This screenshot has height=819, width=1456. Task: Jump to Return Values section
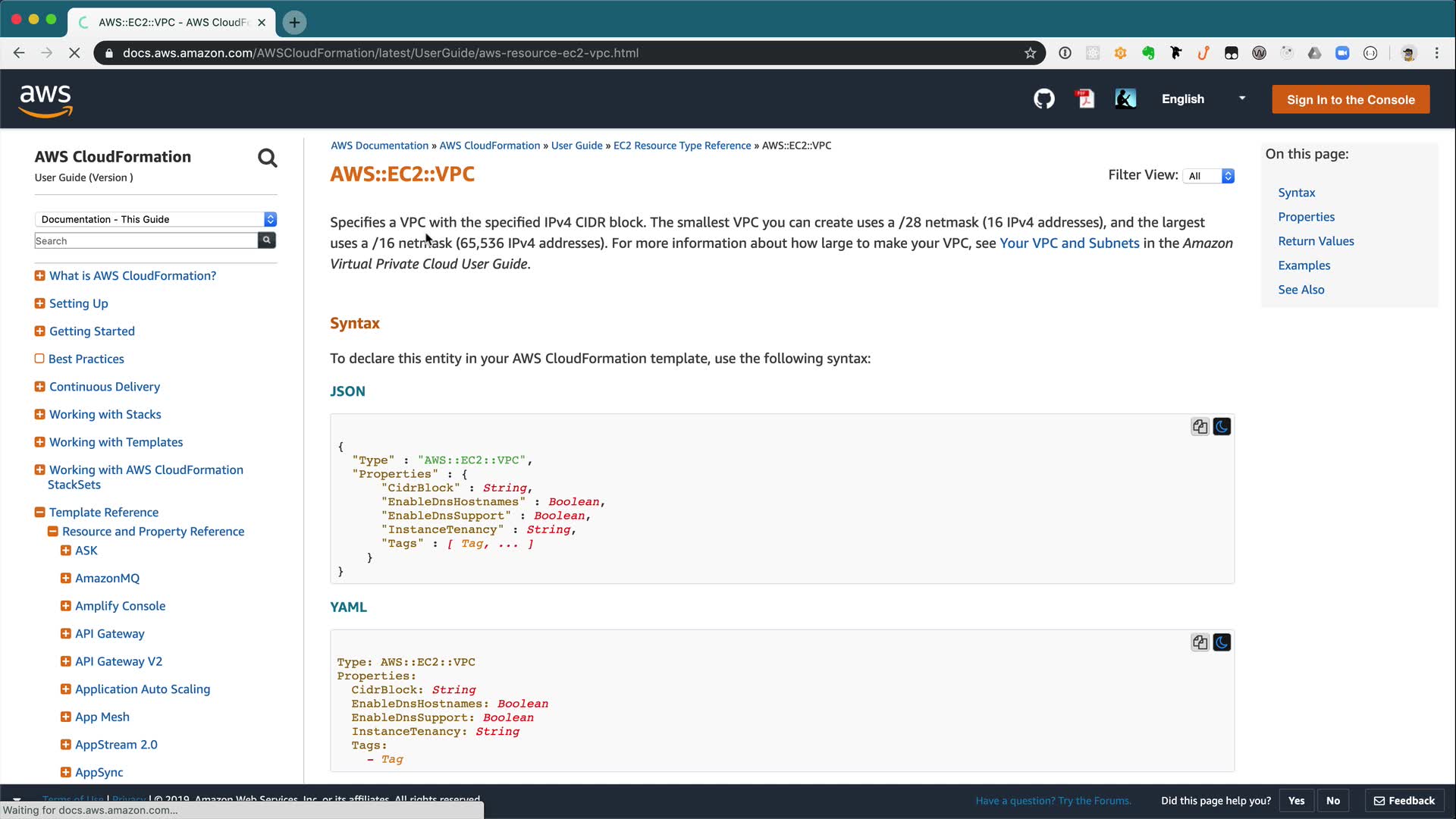(1316, 241)
